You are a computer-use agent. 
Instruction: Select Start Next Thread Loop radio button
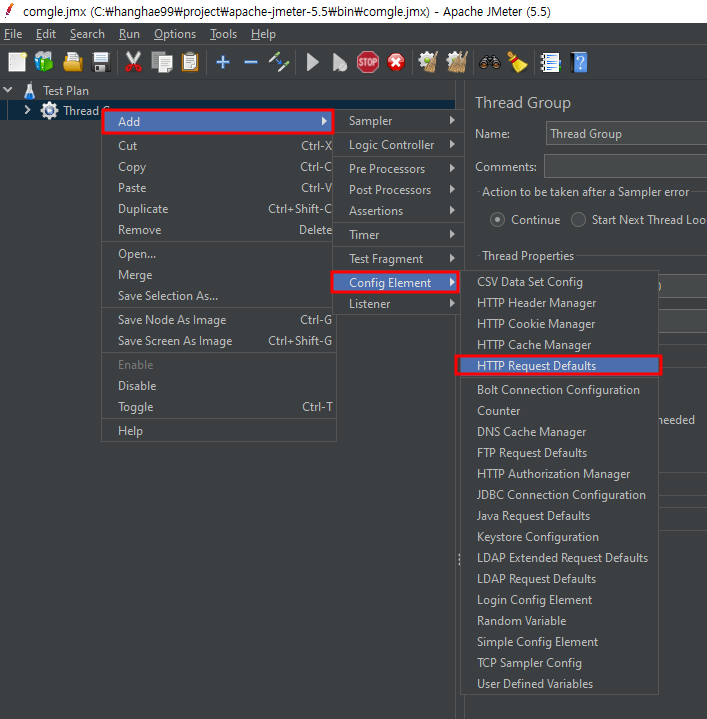click(578, 220)
